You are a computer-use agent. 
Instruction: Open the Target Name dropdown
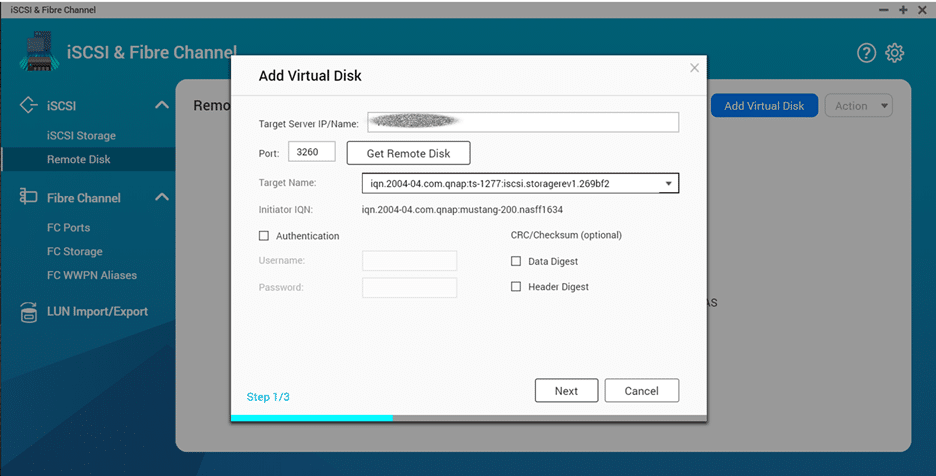(x=520, y=183)
